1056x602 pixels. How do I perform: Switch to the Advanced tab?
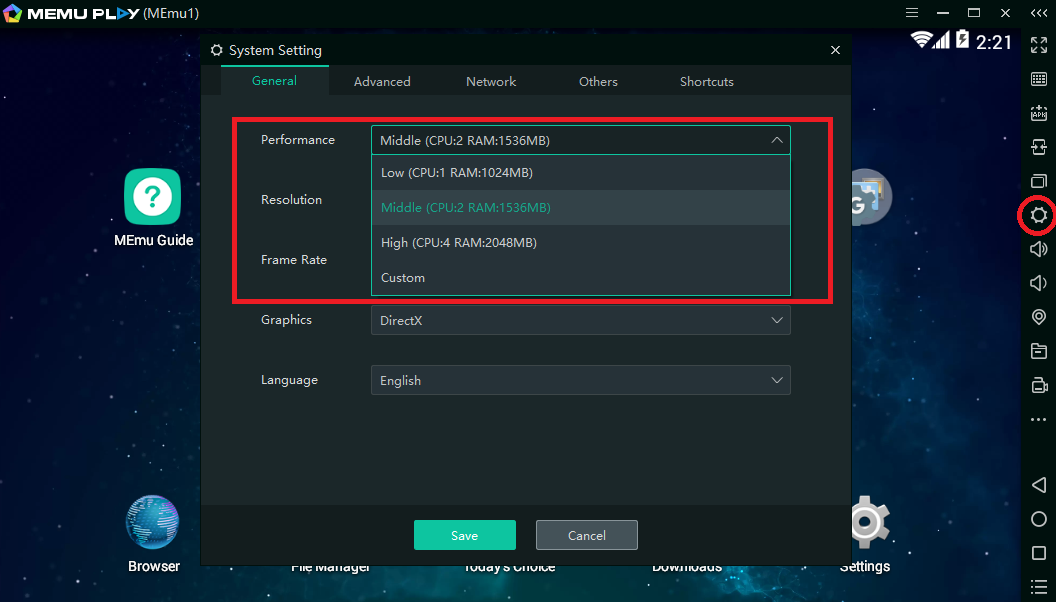click(x=382, y=82)
